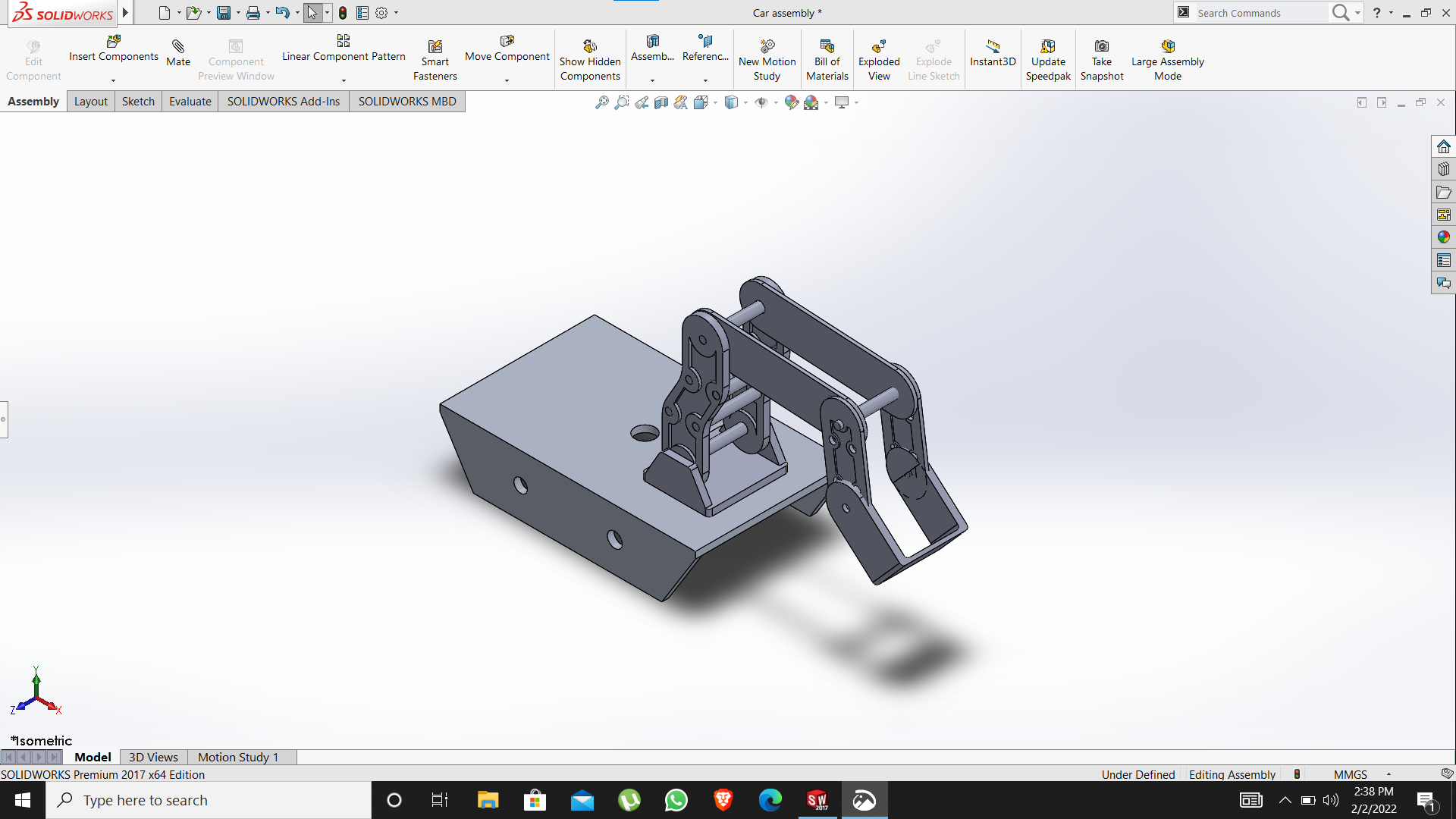Open WhatsApp from taskbar
The height and width of the screenshot is (819, 1456).
(x=676, y=800)
